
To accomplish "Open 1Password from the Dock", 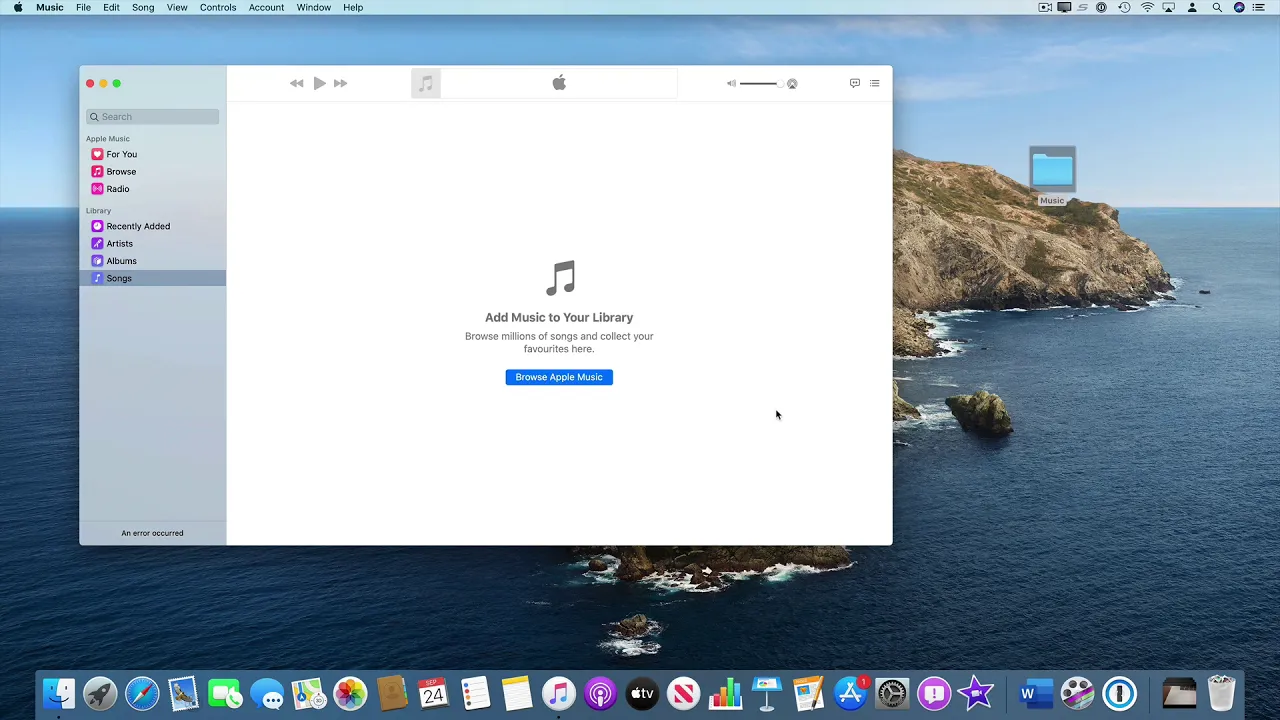I will tap(1119, 693).
